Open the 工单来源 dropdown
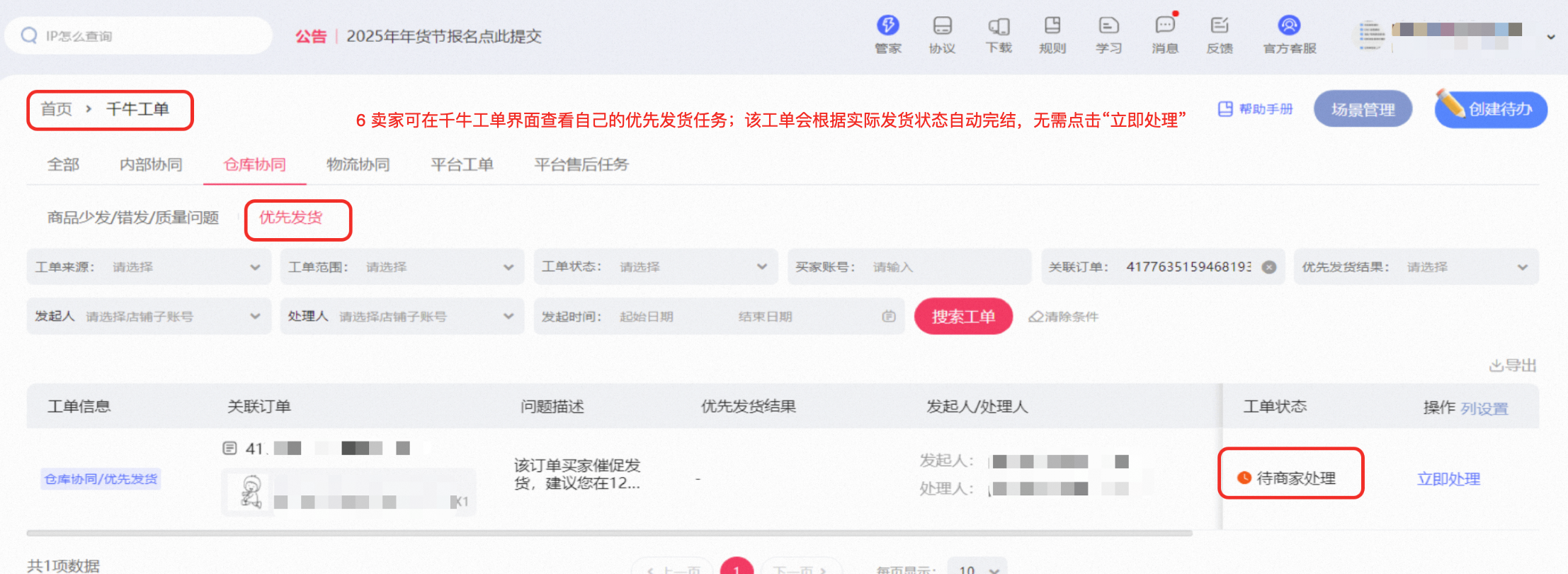This screenshot has height=574, width=1568. (149, 267)
